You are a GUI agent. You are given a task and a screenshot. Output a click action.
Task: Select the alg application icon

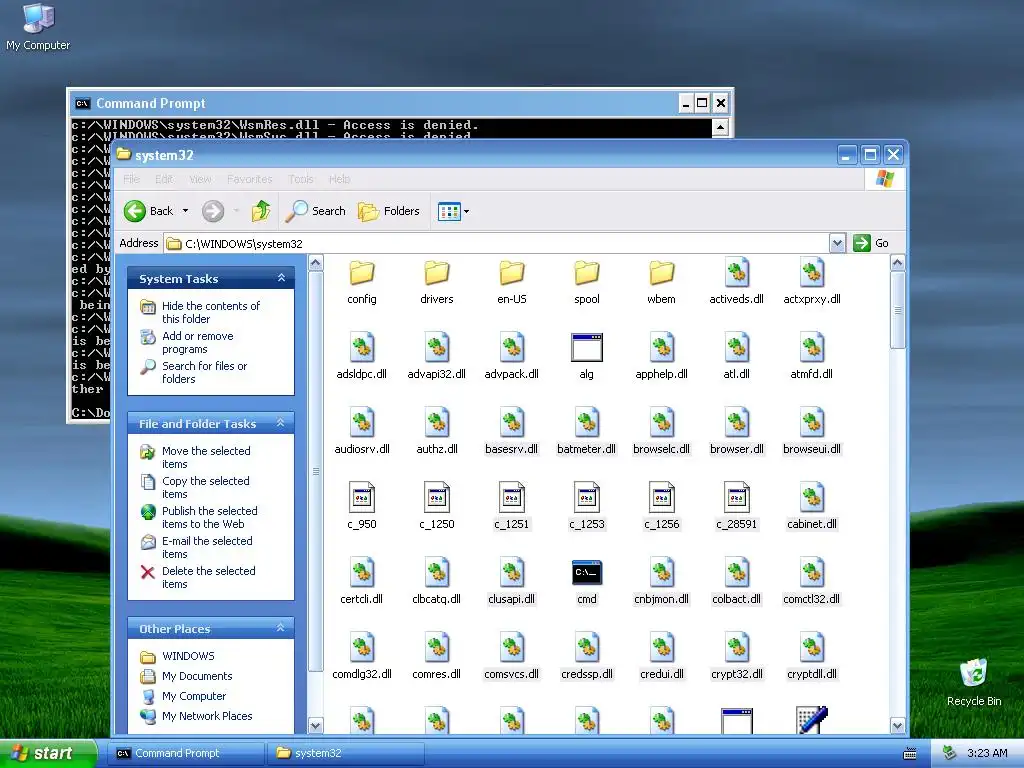tap(586, 347)
